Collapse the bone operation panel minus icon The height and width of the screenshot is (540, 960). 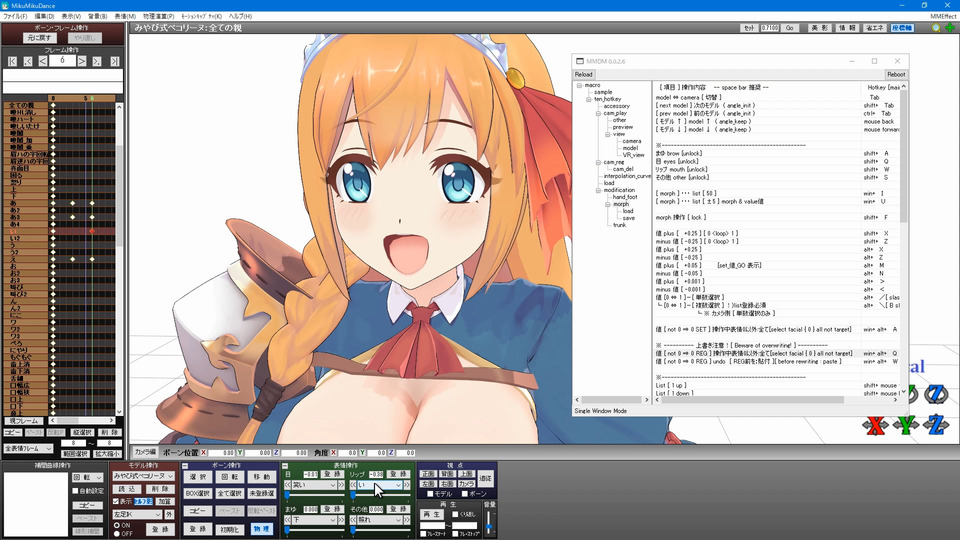pyautogui.click(x=186, y=466)
